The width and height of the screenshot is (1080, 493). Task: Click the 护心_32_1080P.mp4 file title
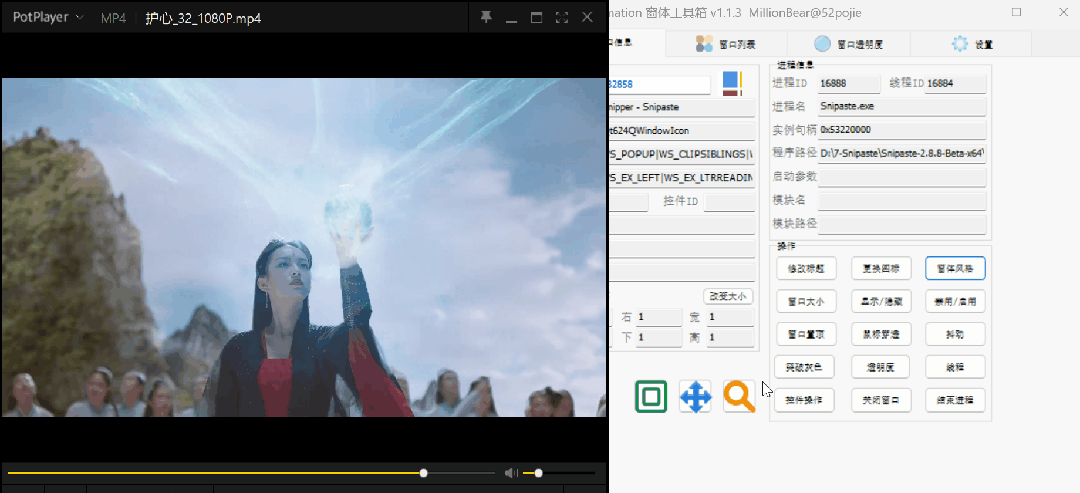click(x=203, y=18)
